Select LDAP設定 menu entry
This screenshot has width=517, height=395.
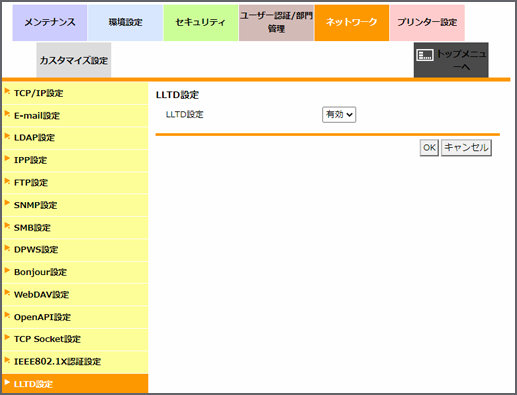click(75, 138)
